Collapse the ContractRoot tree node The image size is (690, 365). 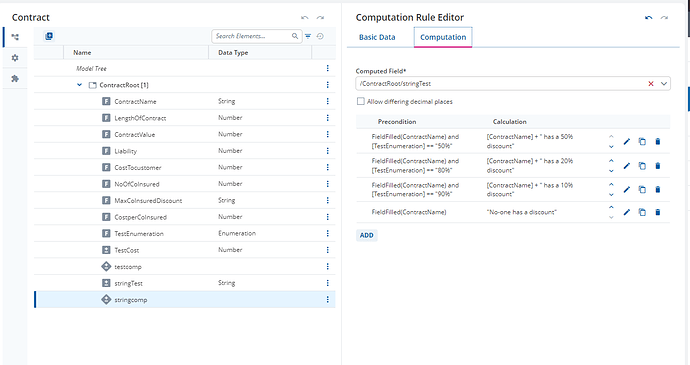tap(79, 85)
